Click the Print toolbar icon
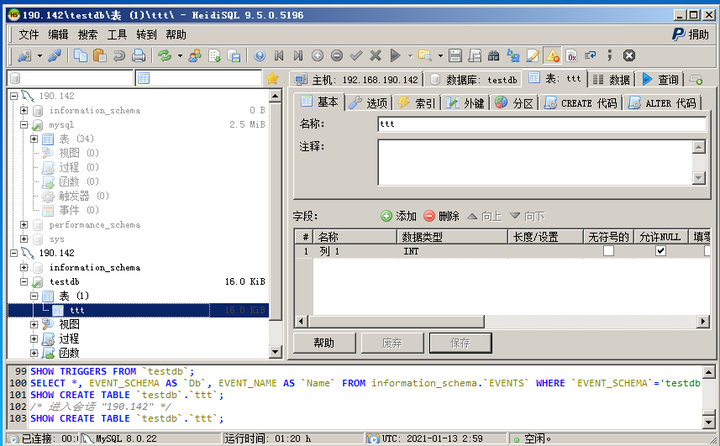720x446 pixels. click(138, 56)
